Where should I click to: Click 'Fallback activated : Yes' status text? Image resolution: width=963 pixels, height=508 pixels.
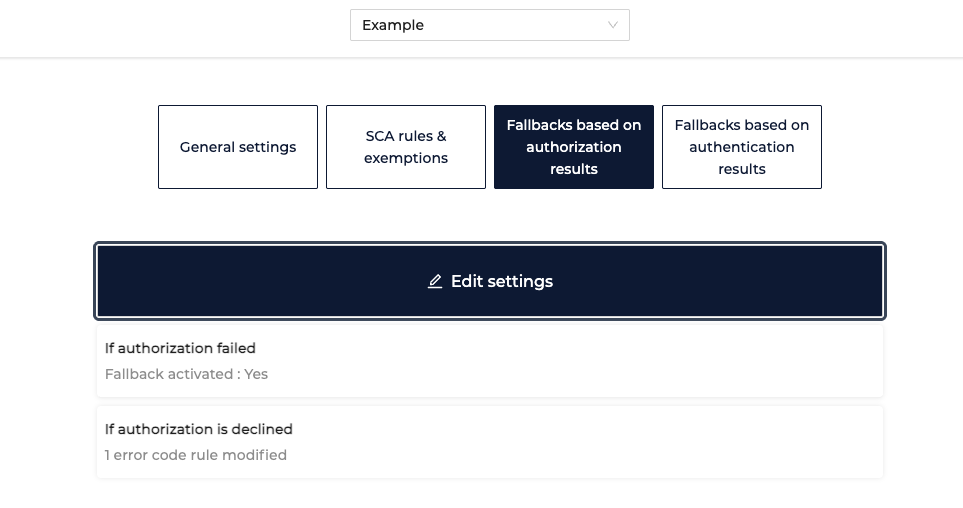[x=186, y=374]
